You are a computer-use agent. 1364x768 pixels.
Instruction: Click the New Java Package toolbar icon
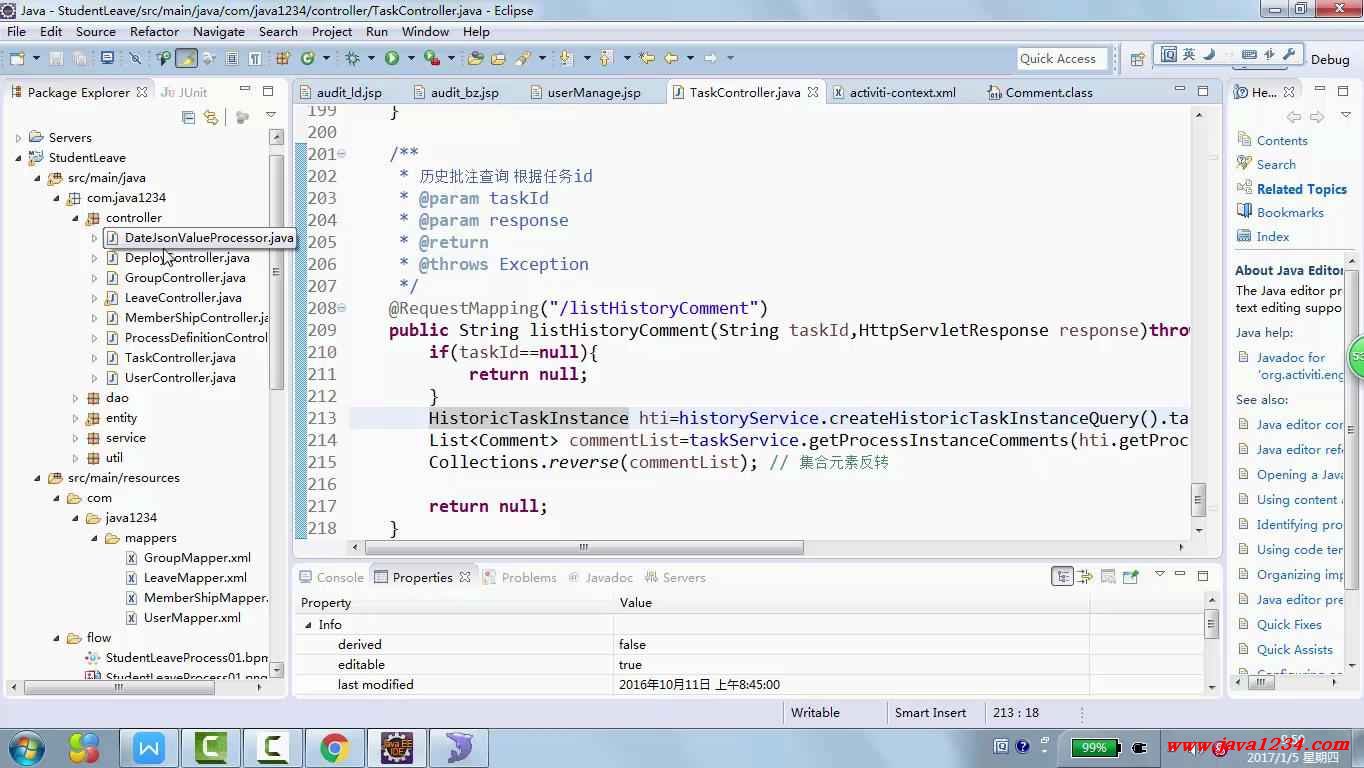point(283,58)
